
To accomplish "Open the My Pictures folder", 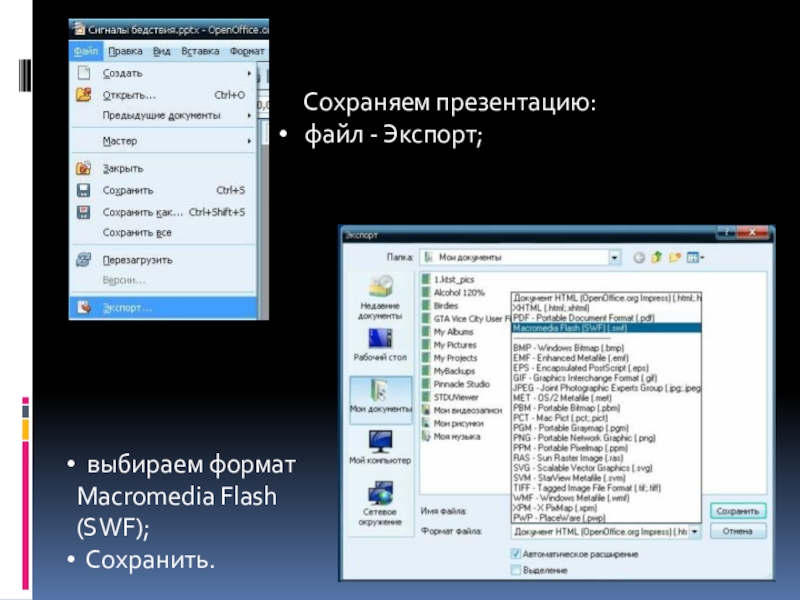I will (x=449, y=345).
